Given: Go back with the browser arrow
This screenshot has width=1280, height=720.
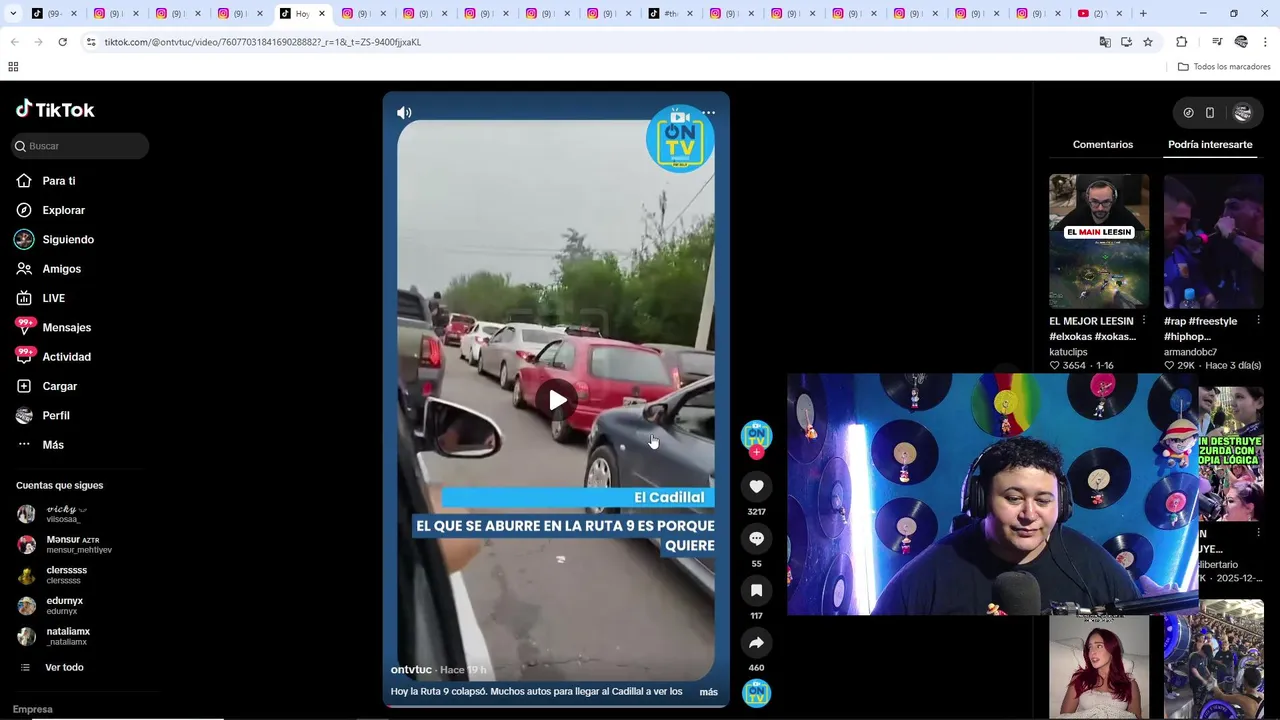Looking at the screenshot, I should [x=14, y=42].
